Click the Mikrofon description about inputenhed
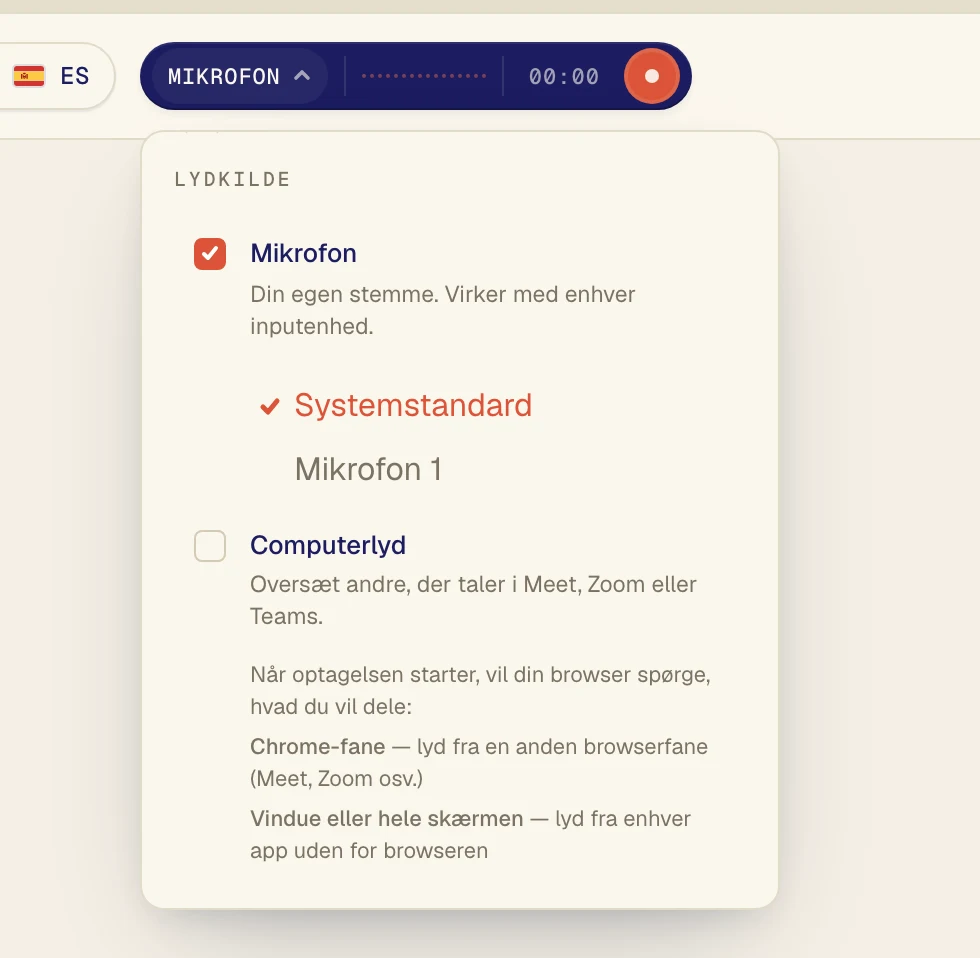 (442, 310)
